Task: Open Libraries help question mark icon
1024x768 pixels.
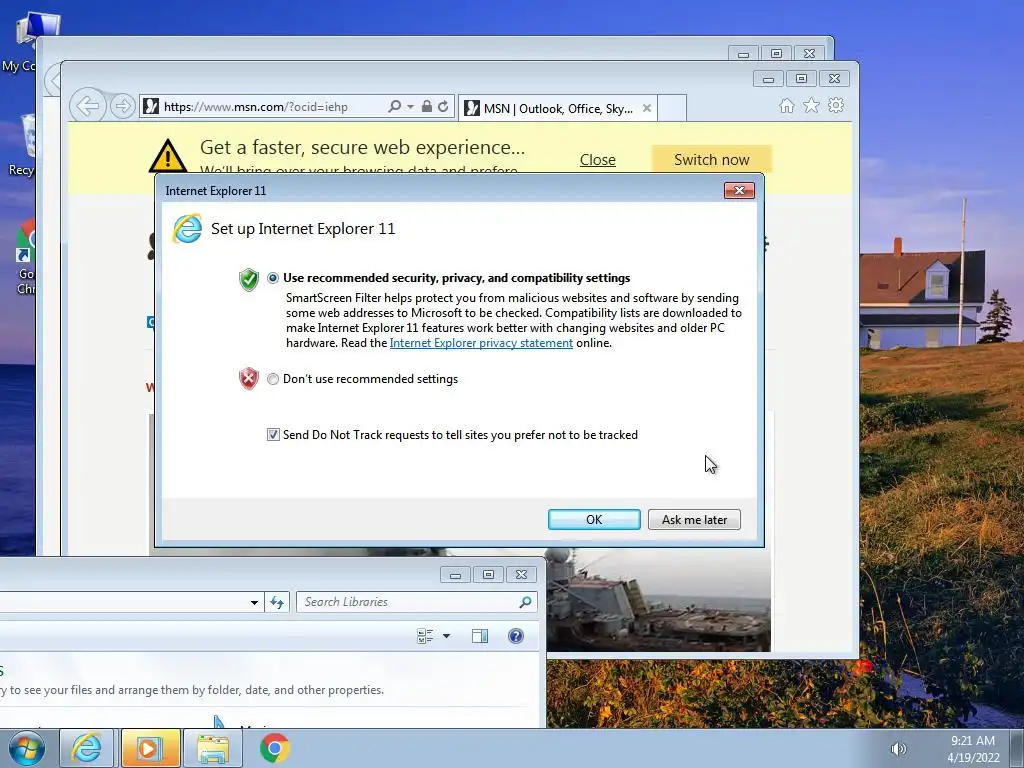Action: pyautogui.click(x=516, y=636)
